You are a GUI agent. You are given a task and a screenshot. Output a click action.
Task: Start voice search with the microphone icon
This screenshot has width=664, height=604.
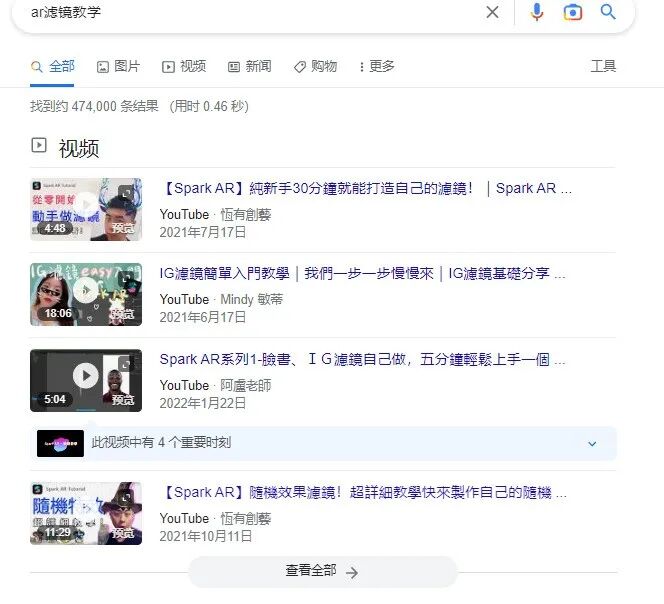(x=537, y=12)
